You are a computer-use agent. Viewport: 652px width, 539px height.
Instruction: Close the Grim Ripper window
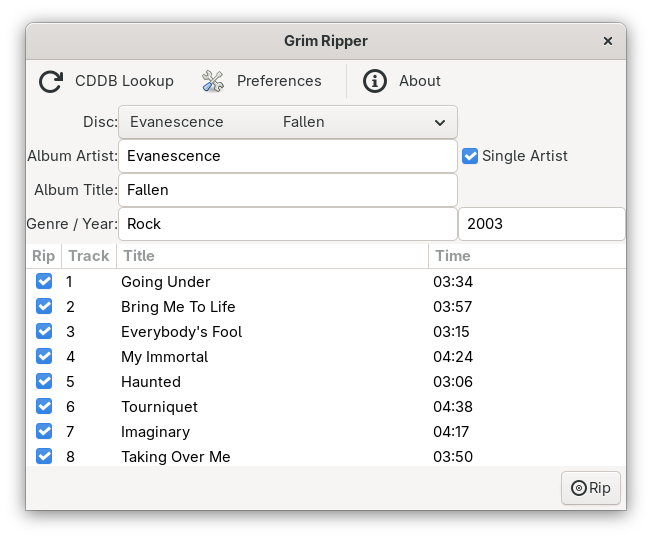coord(608,41)
